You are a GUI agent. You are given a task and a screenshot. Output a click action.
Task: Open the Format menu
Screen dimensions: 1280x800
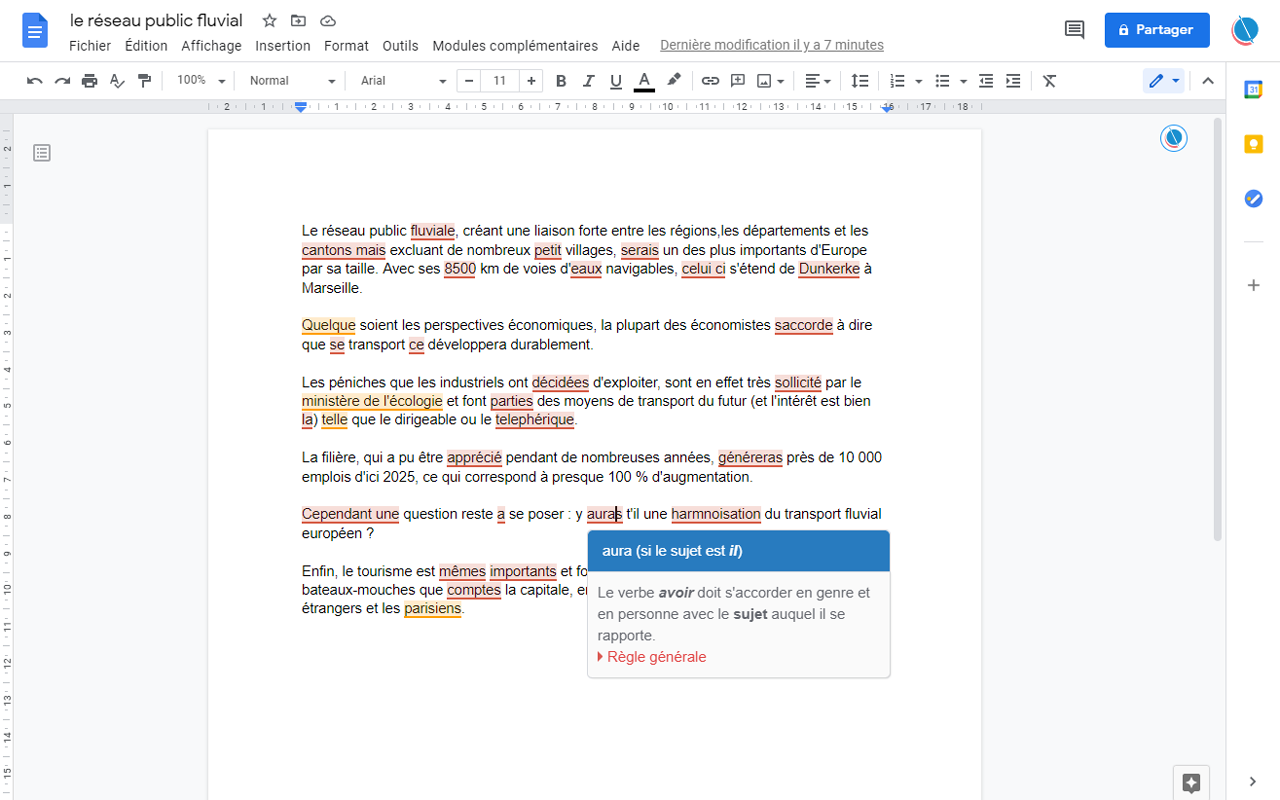(346, 45)
